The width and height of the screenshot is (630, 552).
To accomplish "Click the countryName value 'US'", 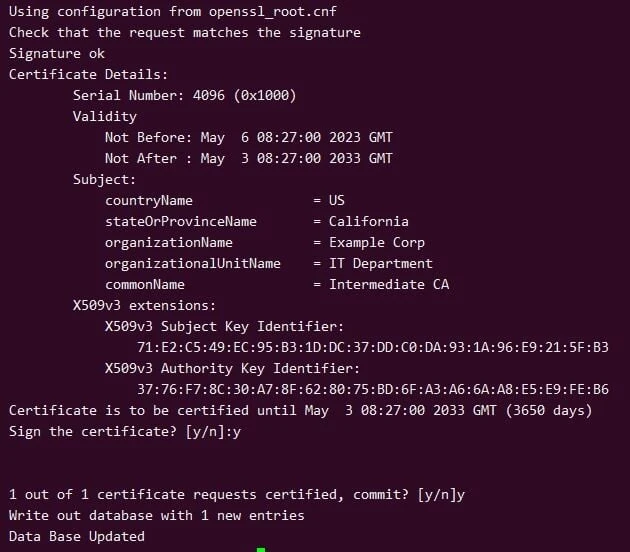I will pyautogui.click(x=337, y=200).
